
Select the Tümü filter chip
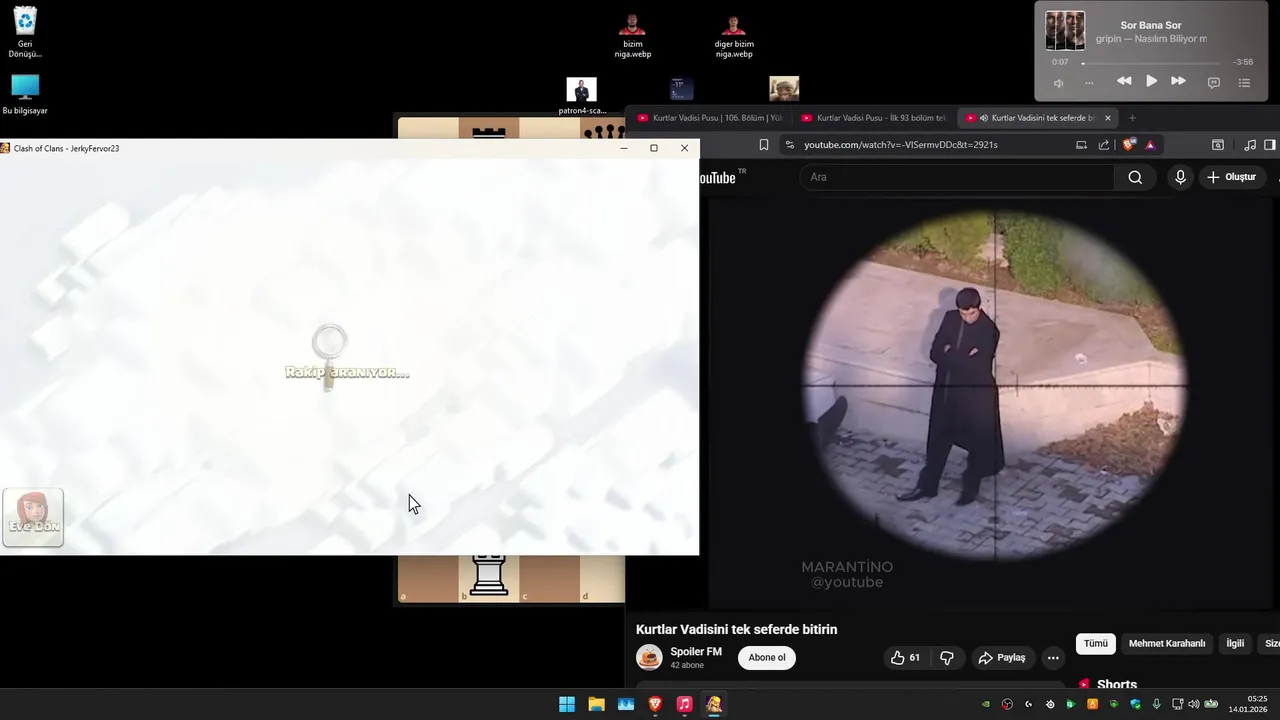pyautogui.click(x=1096, y=644)
